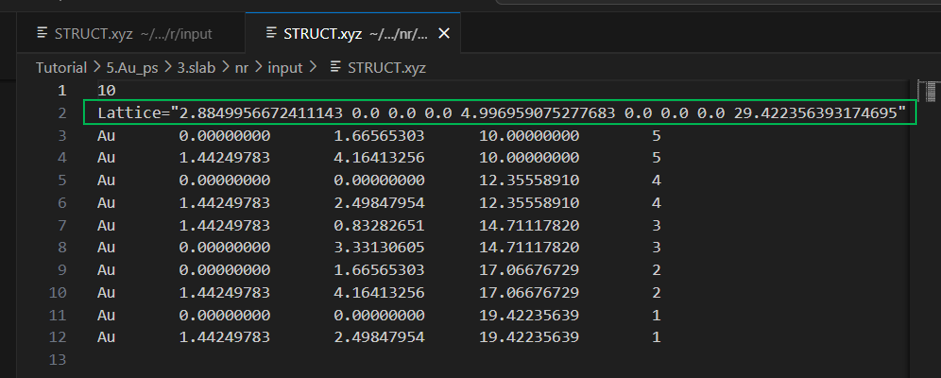
Task: Click the file icon in the breadcrumb
Action: coord(336,68)
